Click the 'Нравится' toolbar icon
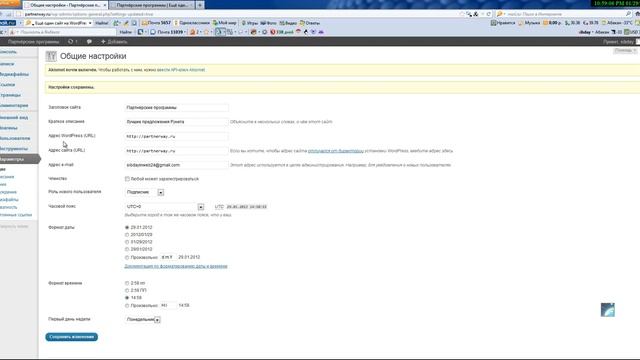The width and height of the screenshot is (640, 360). (x=503, y=23)
